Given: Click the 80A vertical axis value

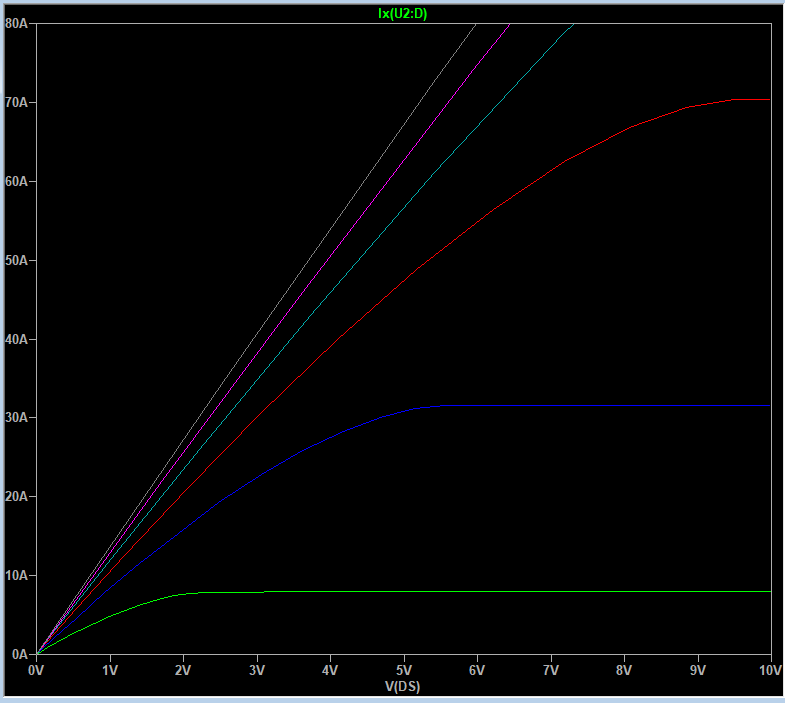Looking at the screenshot, I should pos(16,23).
